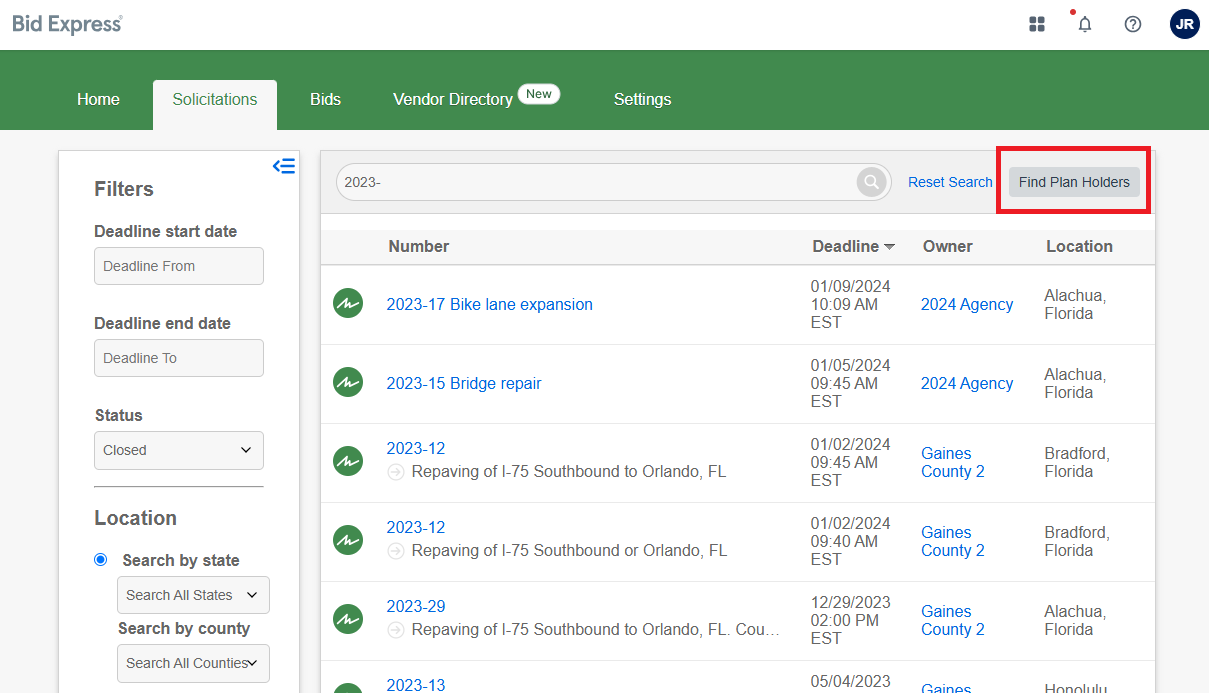Click the Reset Search link
Screen dimensions: 1209x693
click(950, 182)
